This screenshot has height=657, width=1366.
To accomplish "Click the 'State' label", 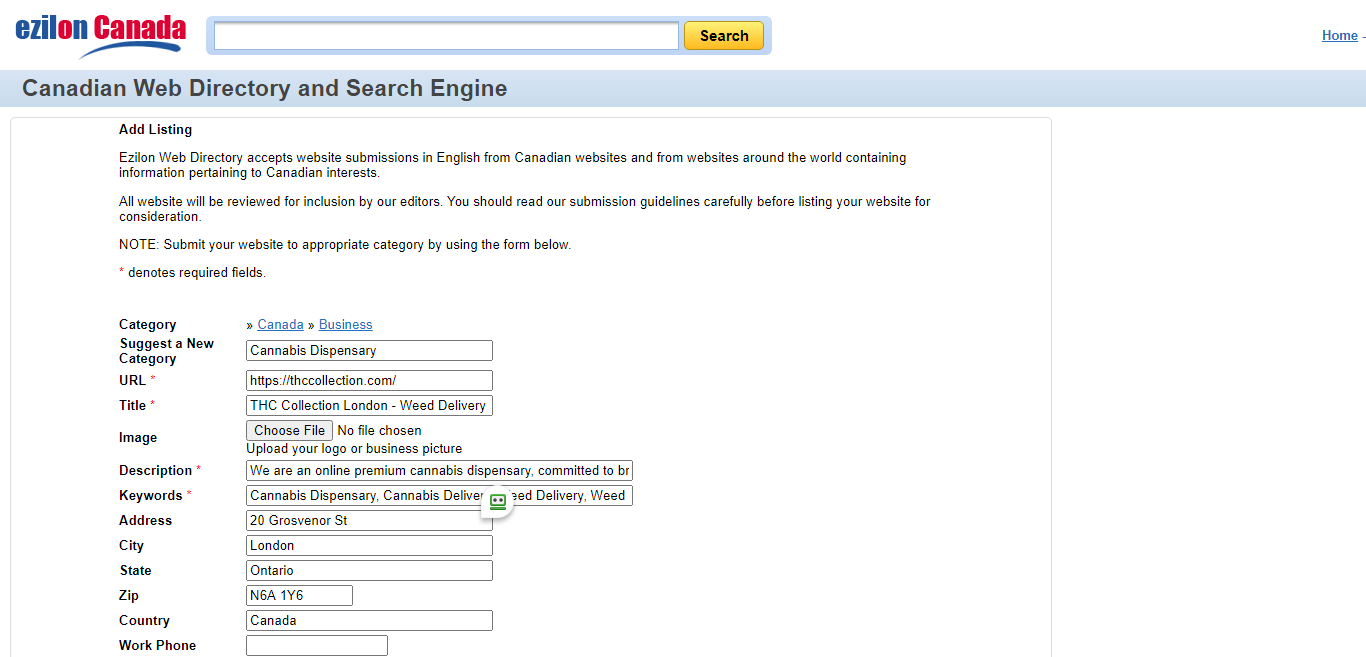I will tap(136, 571).
